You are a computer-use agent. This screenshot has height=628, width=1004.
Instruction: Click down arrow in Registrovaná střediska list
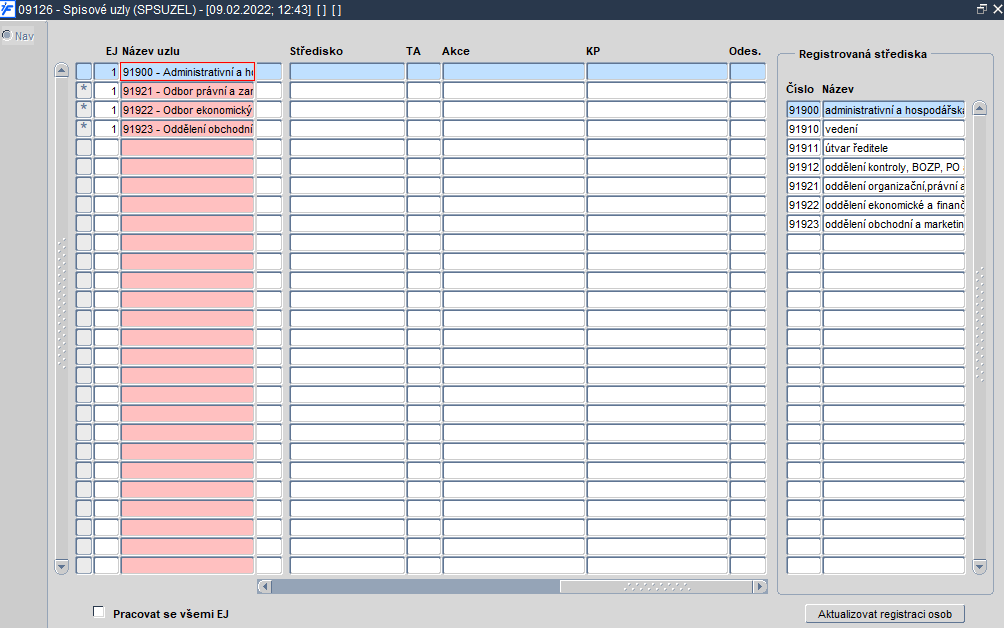tap(979, 566)
